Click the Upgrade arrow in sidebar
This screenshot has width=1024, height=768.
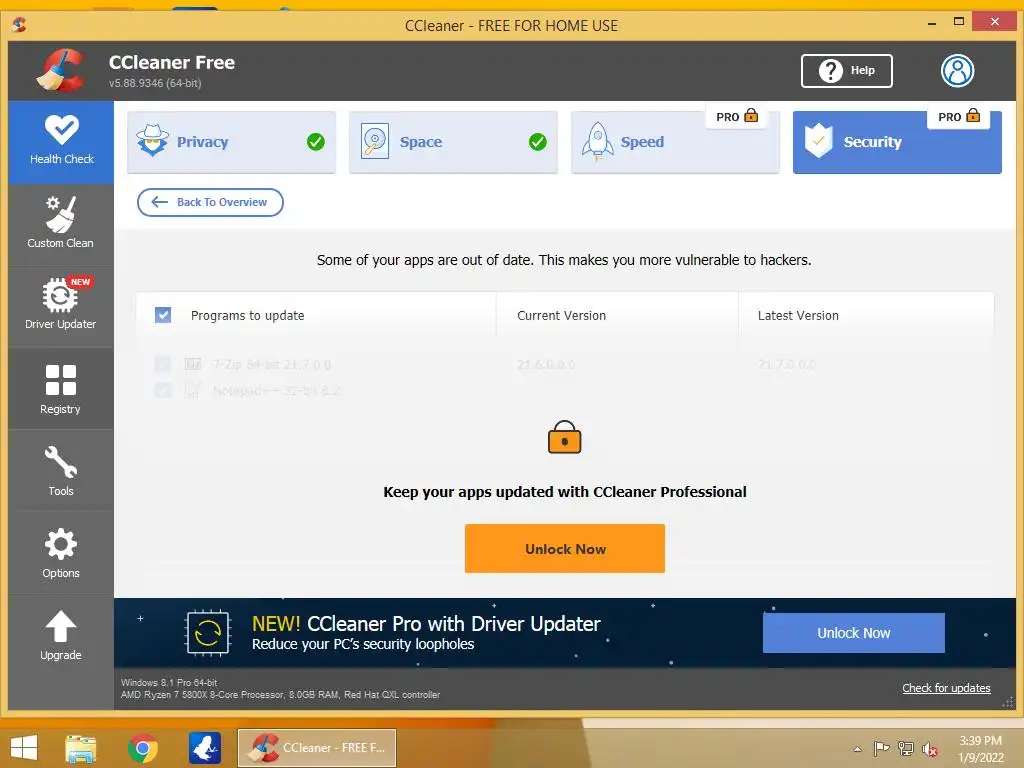[x=61, y=635]
